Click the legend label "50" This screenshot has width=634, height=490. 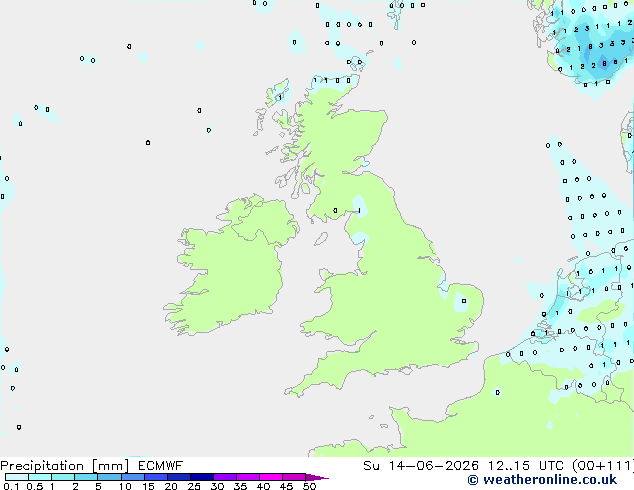click(309, 486)
